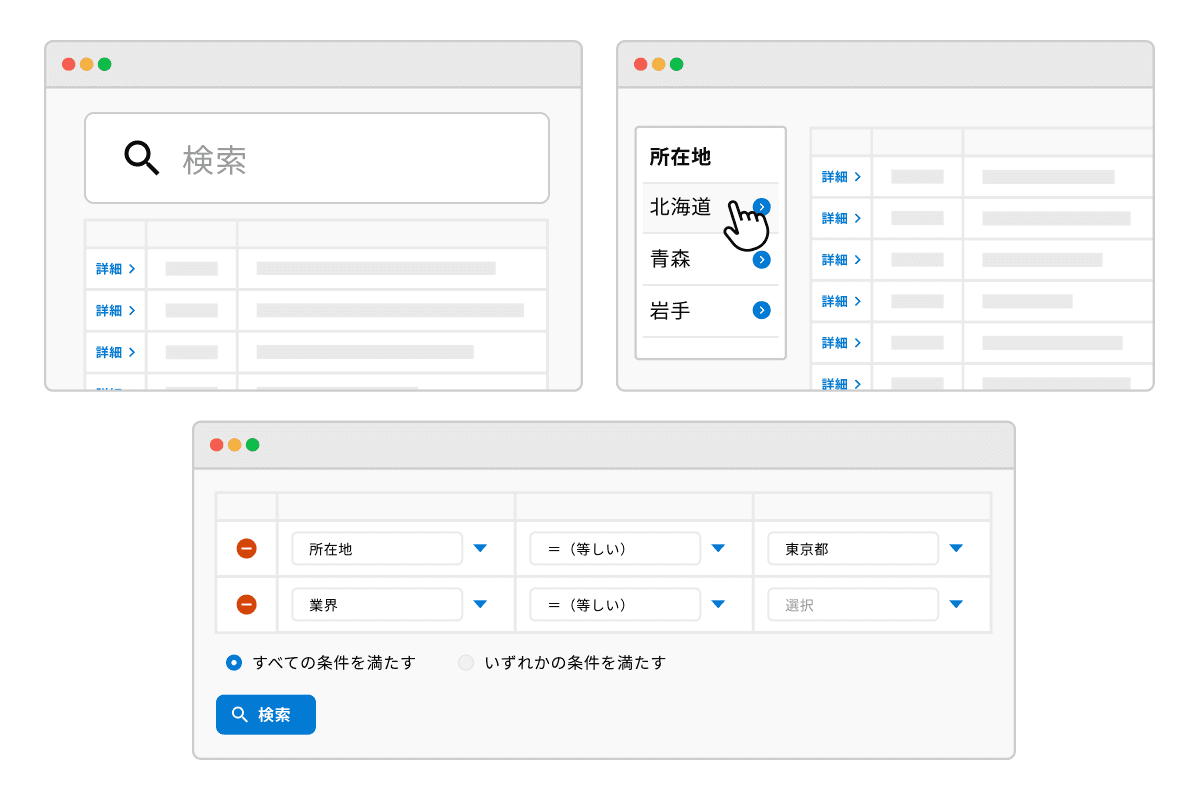
Task: Click the remove icon on the 所在地 condition row
Action: tap(247, 548)
